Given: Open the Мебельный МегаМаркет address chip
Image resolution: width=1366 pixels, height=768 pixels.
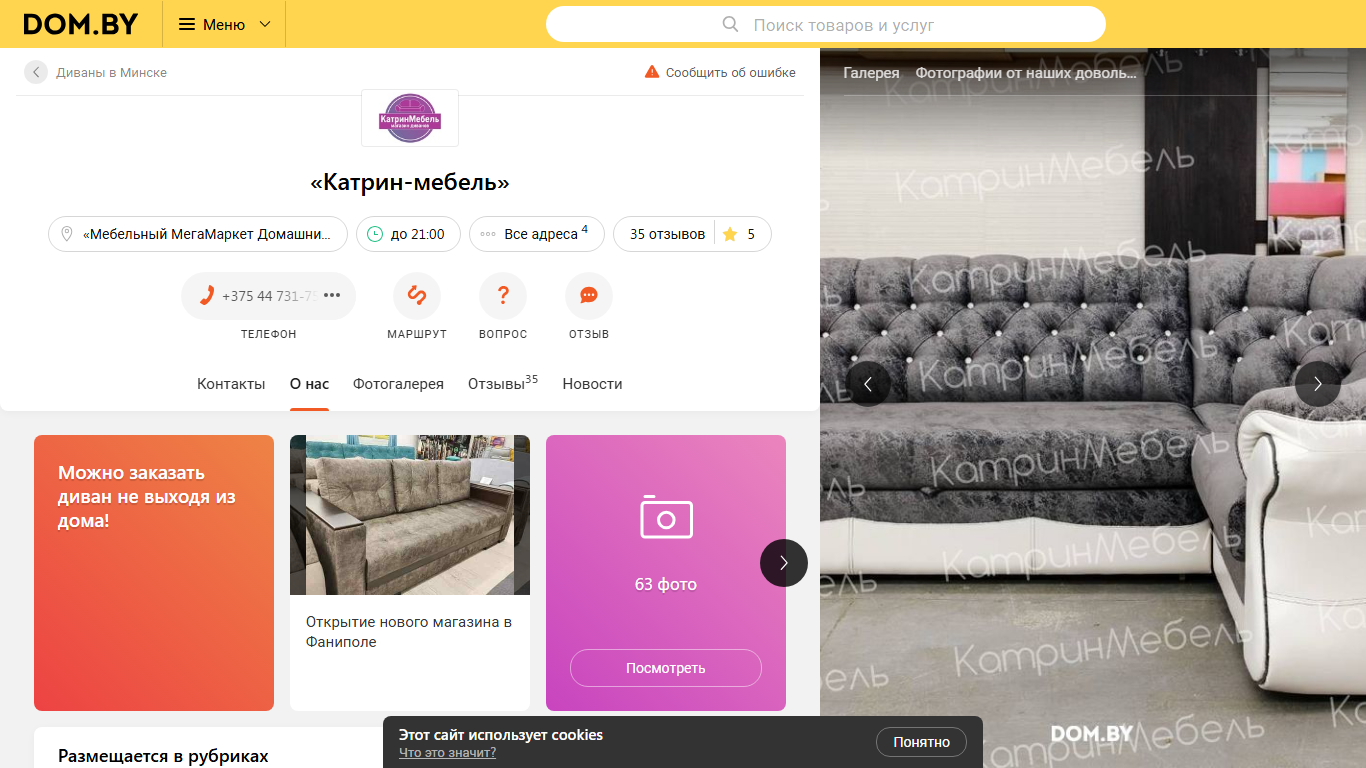Looking at the screenshot, I should click(198, 234).
